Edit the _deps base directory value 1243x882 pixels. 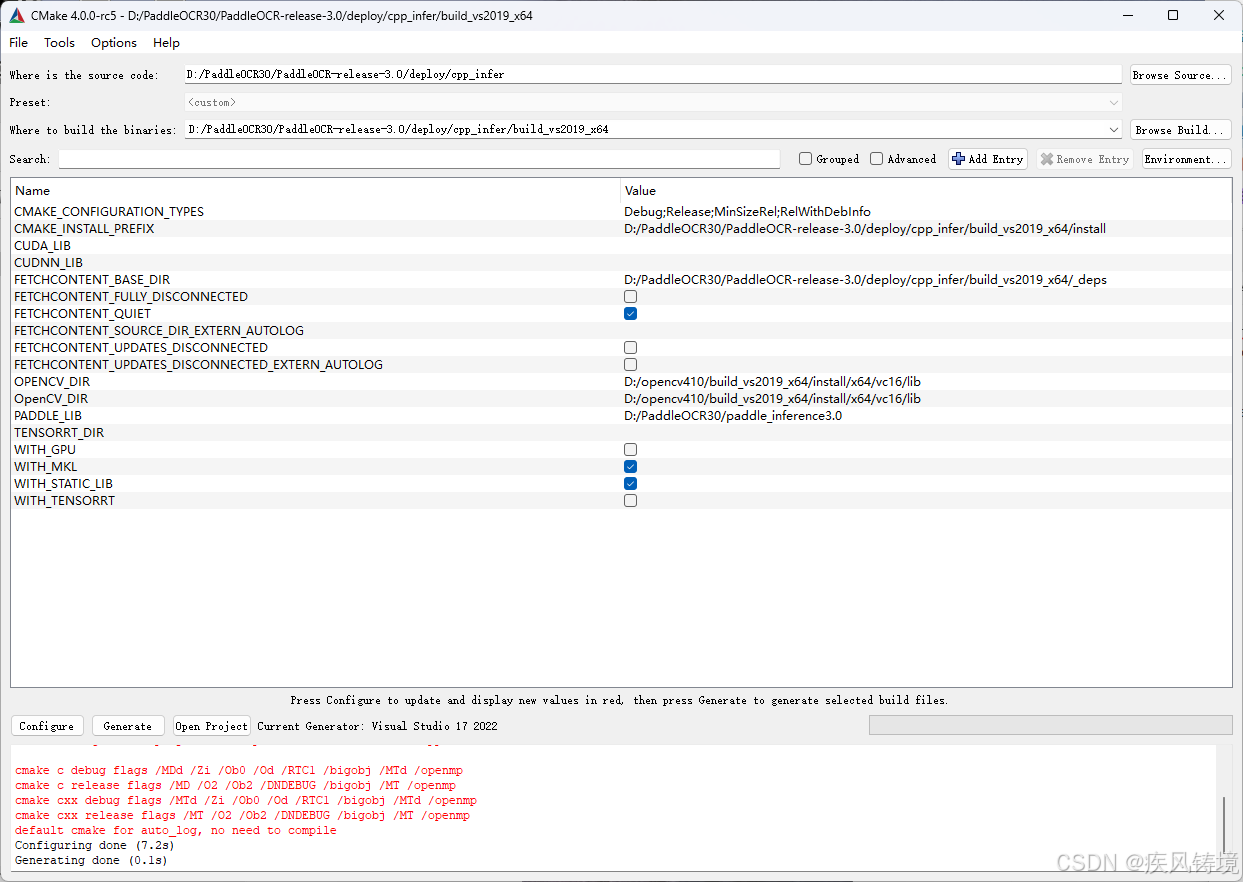(865, 280)
